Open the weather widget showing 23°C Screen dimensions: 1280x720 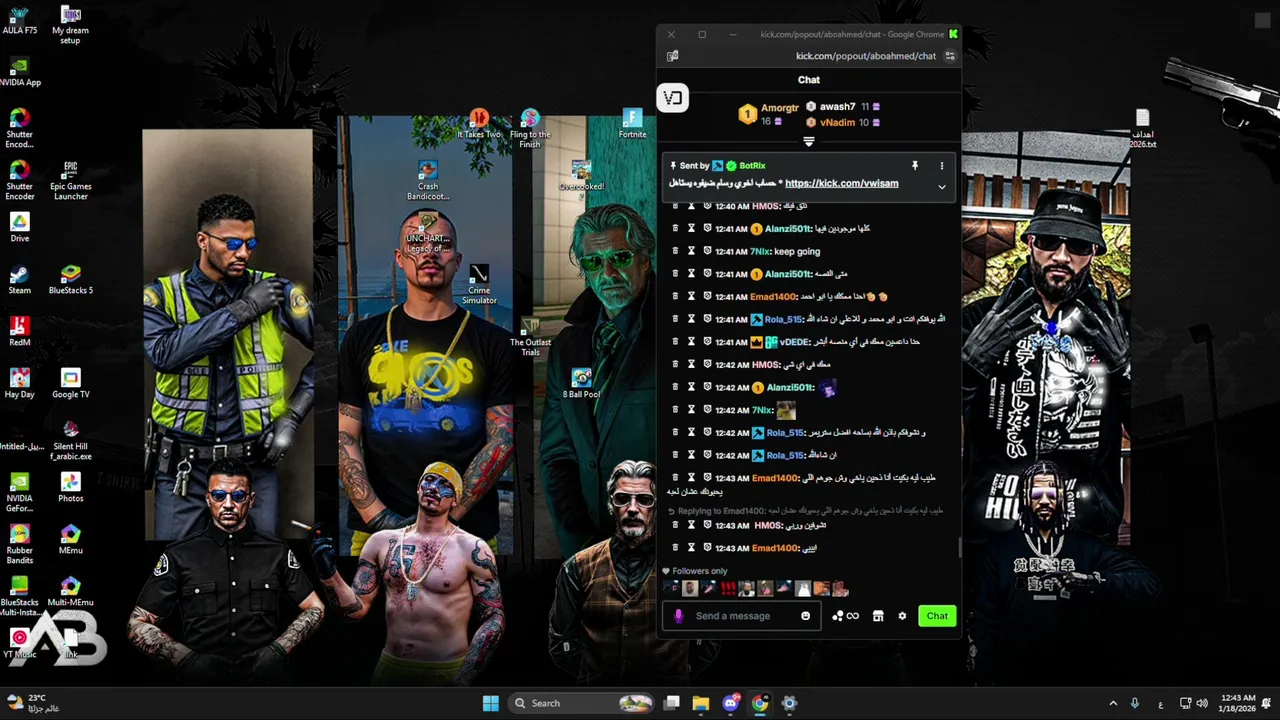(x=34, y=703)
